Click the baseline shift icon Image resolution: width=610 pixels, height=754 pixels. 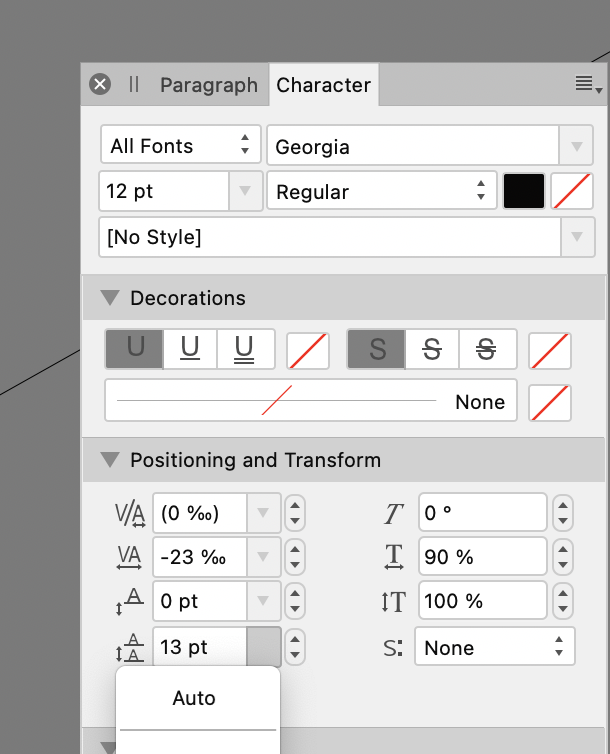click(x=130, y=602)
